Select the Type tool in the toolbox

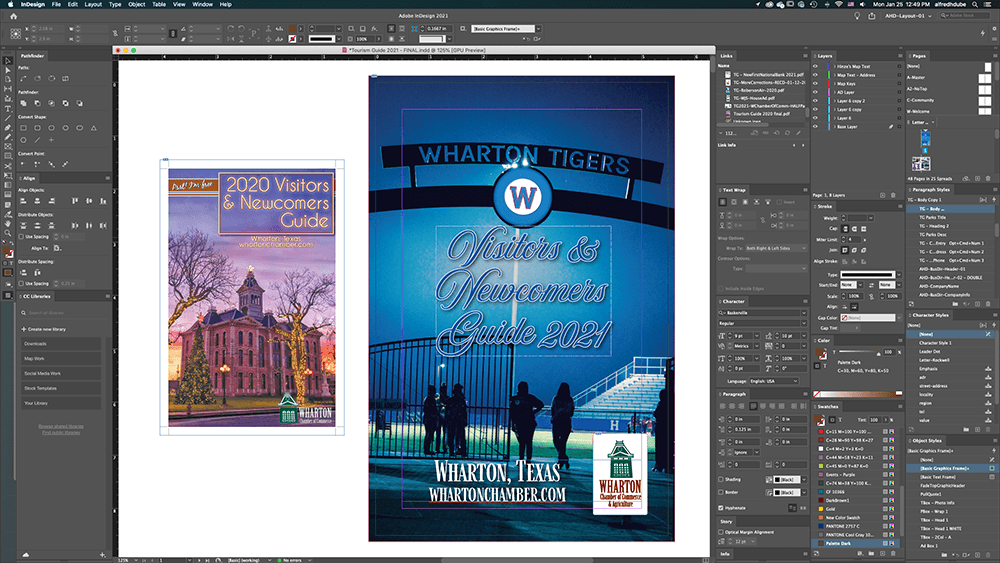[8, 108]
